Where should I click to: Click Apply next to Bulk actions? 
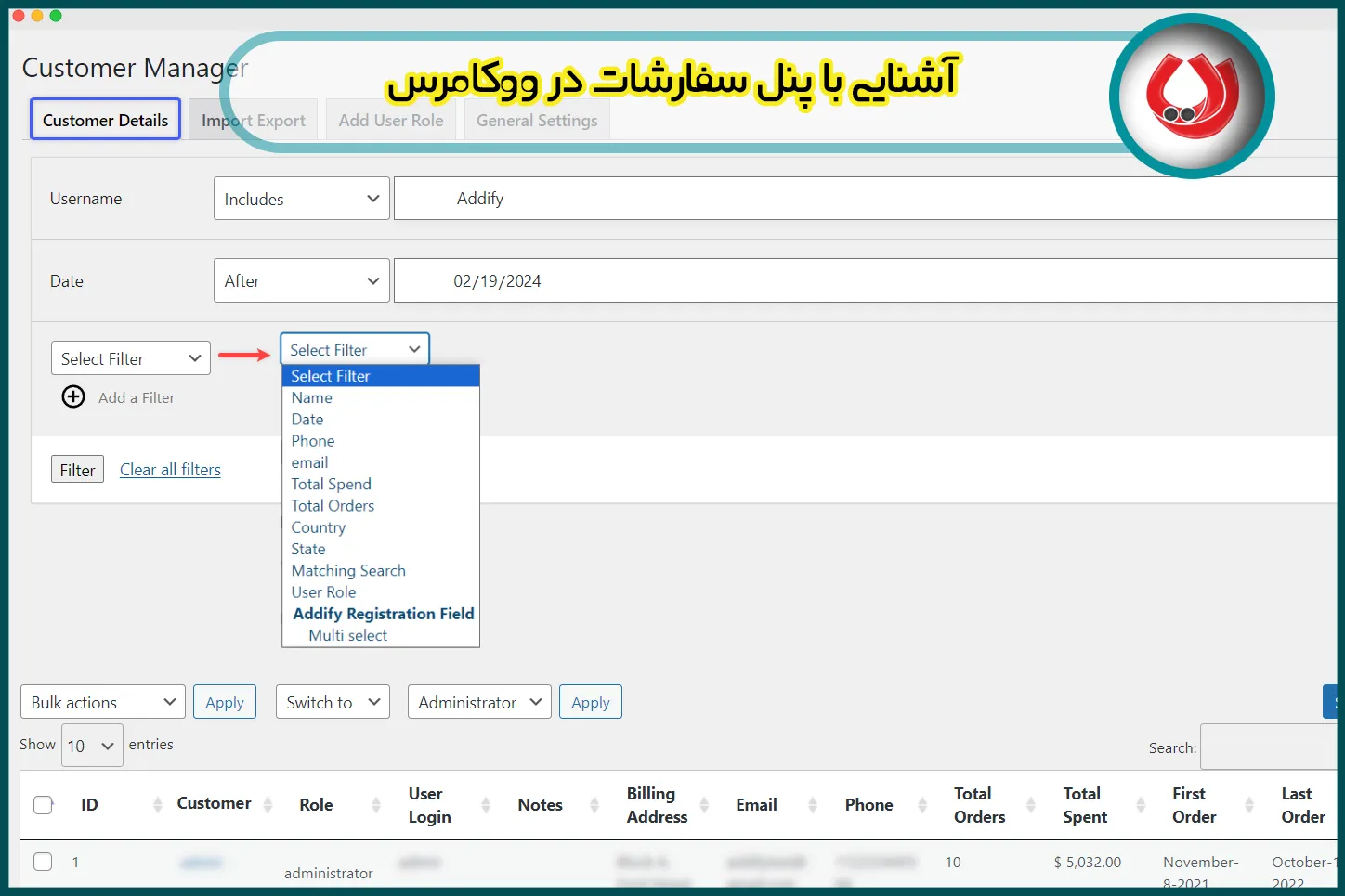point(225,702)
